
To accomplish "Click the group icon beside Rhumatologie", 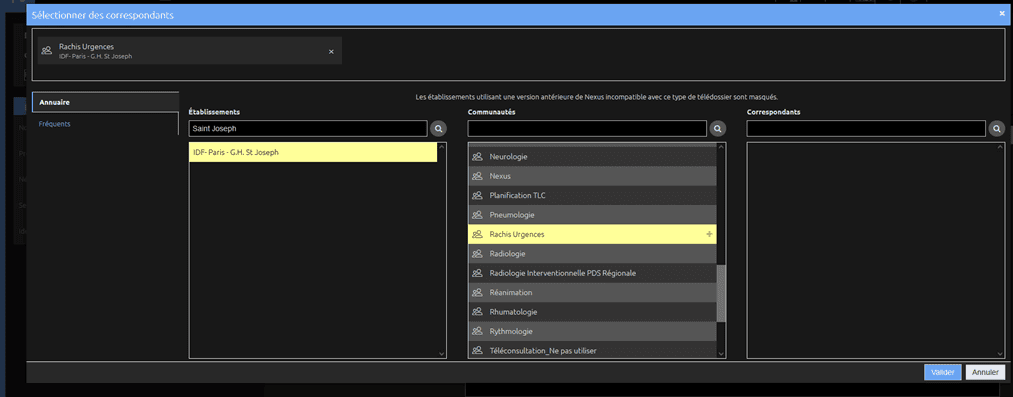I will 477,312.
